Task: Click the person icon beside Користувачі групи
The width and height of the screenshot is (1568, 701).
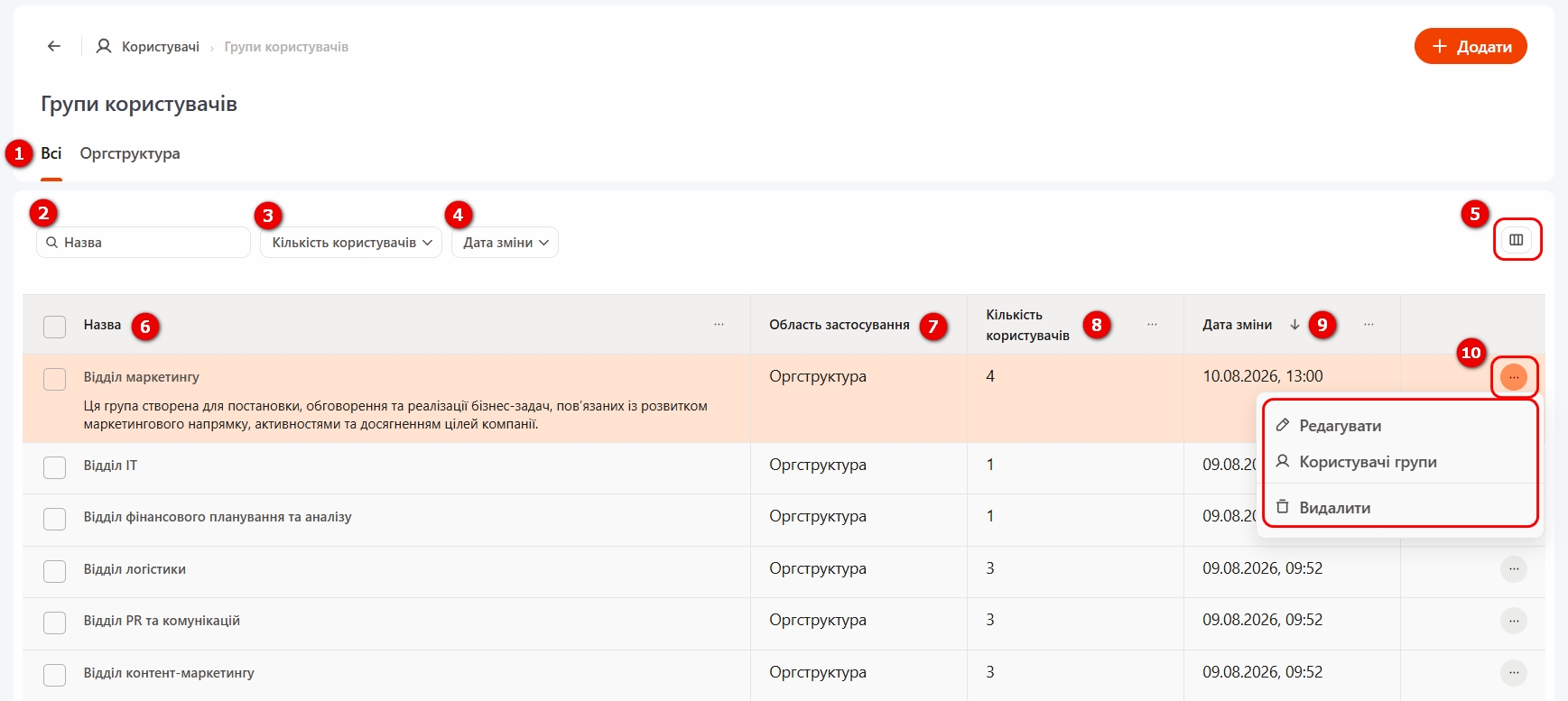Action: [1283, 461]
